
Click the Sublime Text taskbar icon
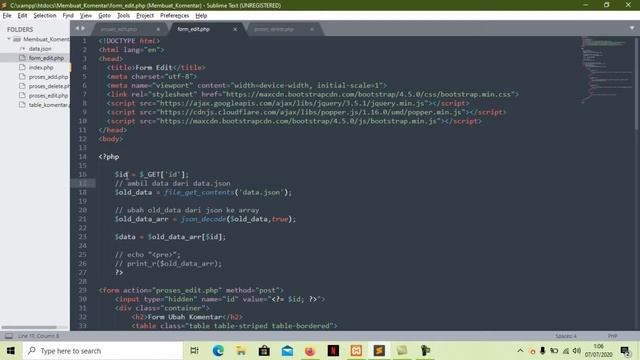point(379,351)
